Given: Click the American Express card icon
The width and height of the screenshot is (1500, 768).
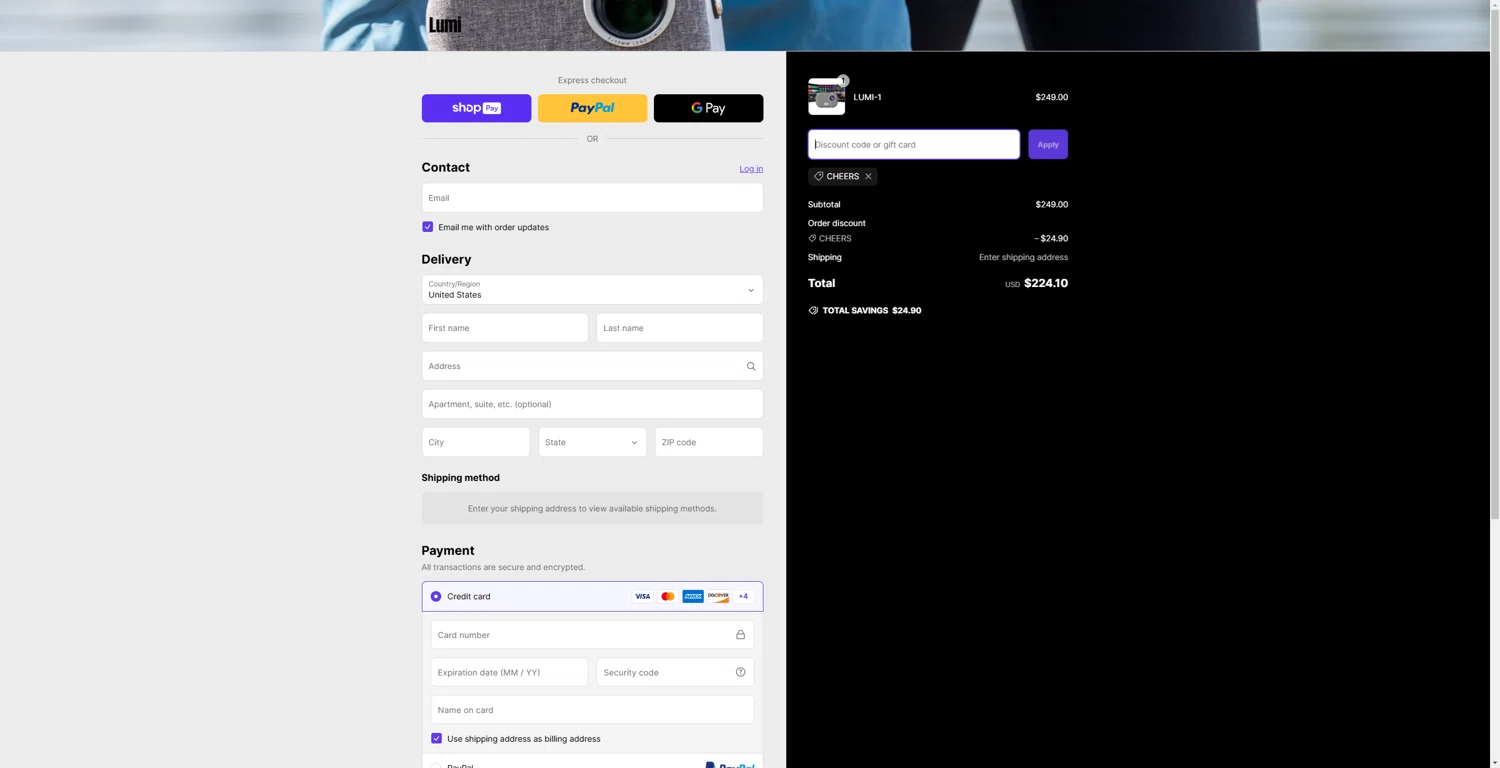Looking at the screenshot, I should (x=693, y=596).
